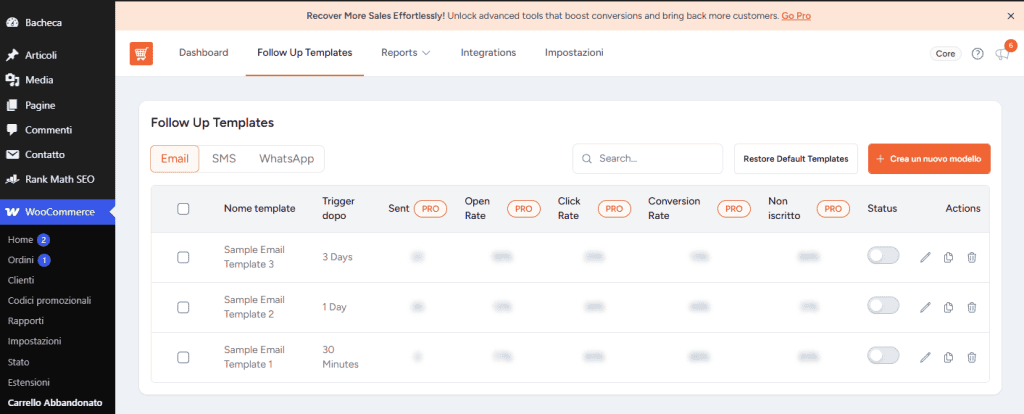Delete Sample Email Template 2

coord(972,307)
